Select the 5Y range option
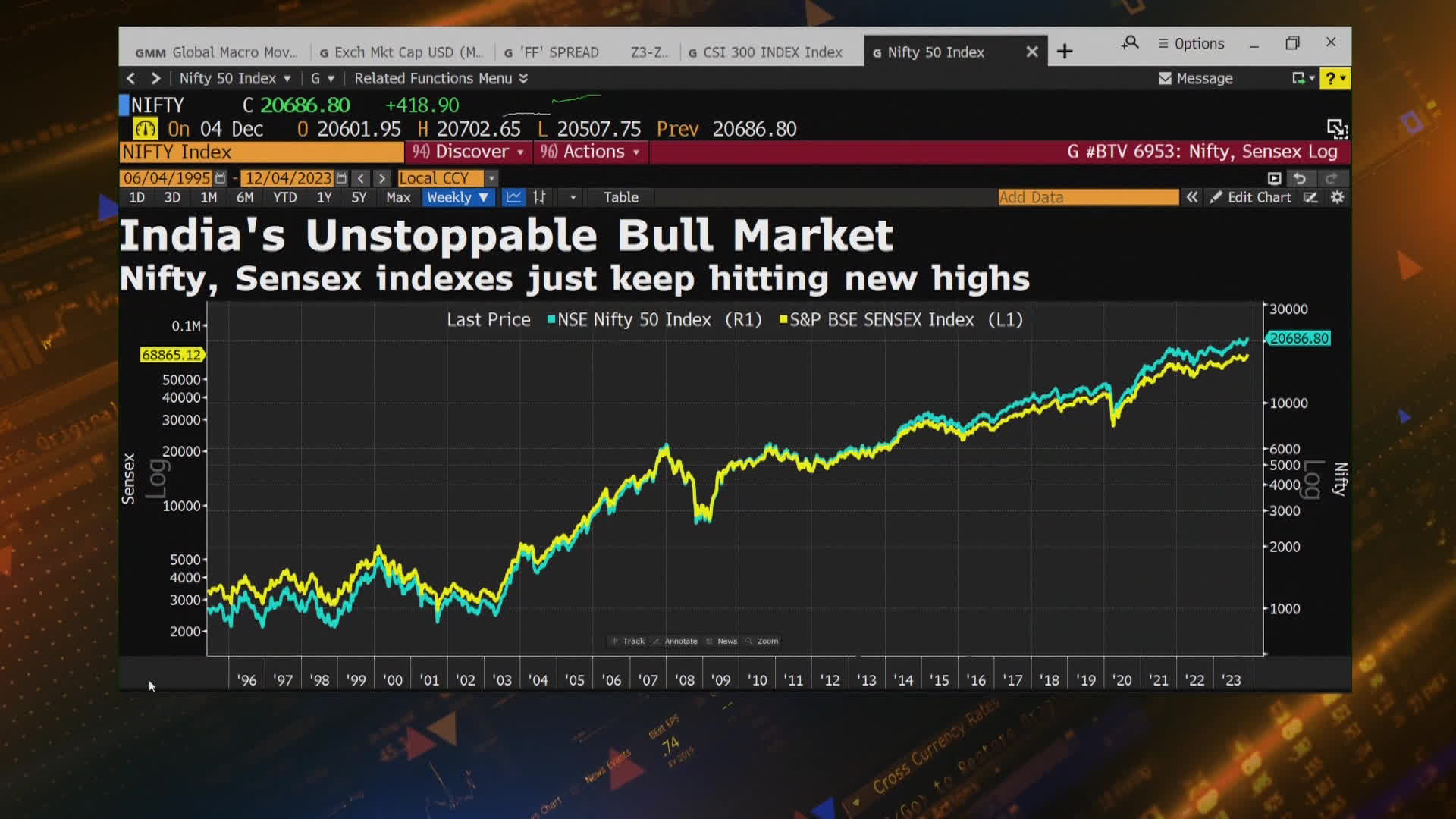The height and width of the screenshot is (819, 1456). (x=359, y=197)
